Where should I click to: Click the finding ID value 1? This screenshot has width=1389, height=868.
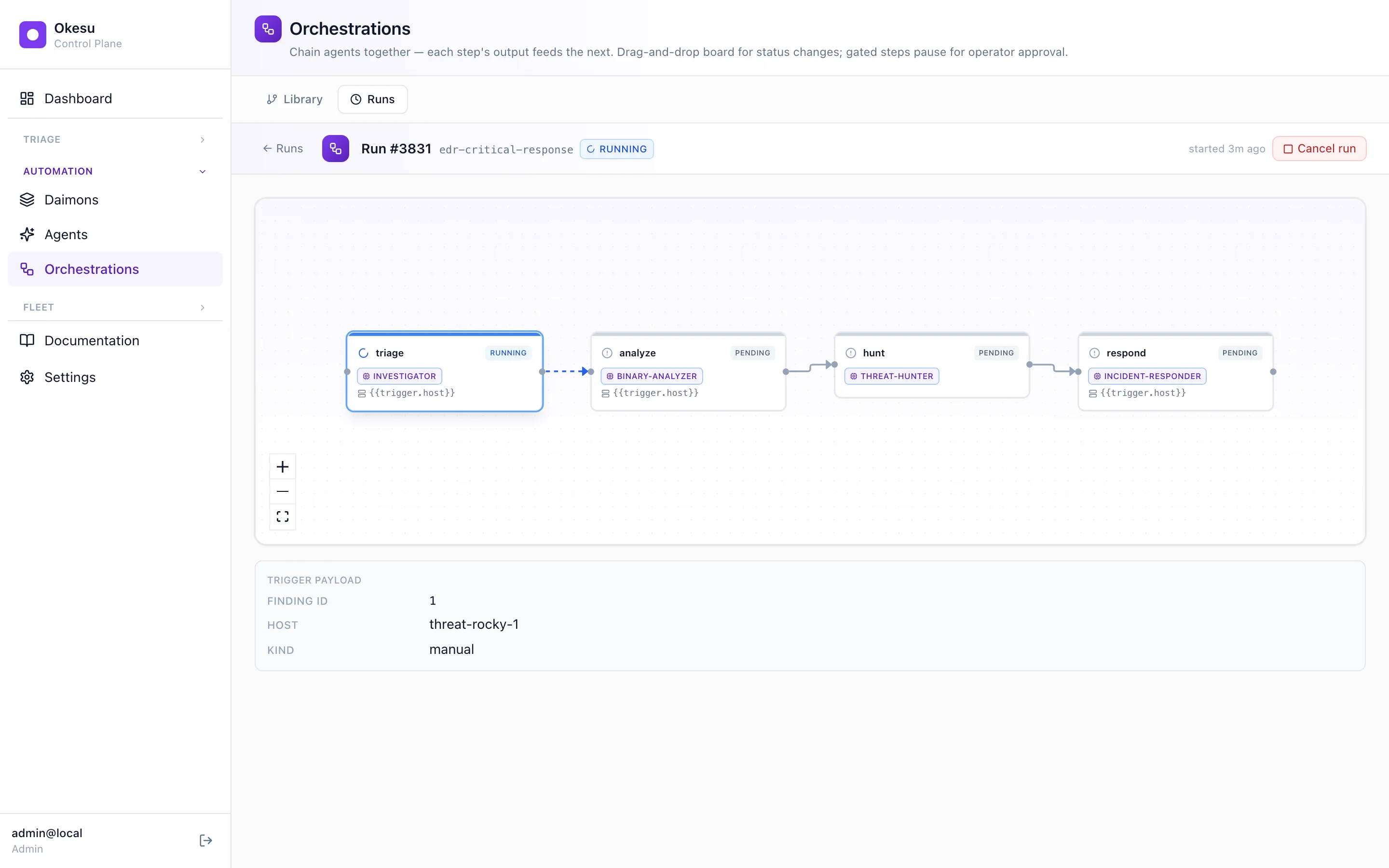433,600
